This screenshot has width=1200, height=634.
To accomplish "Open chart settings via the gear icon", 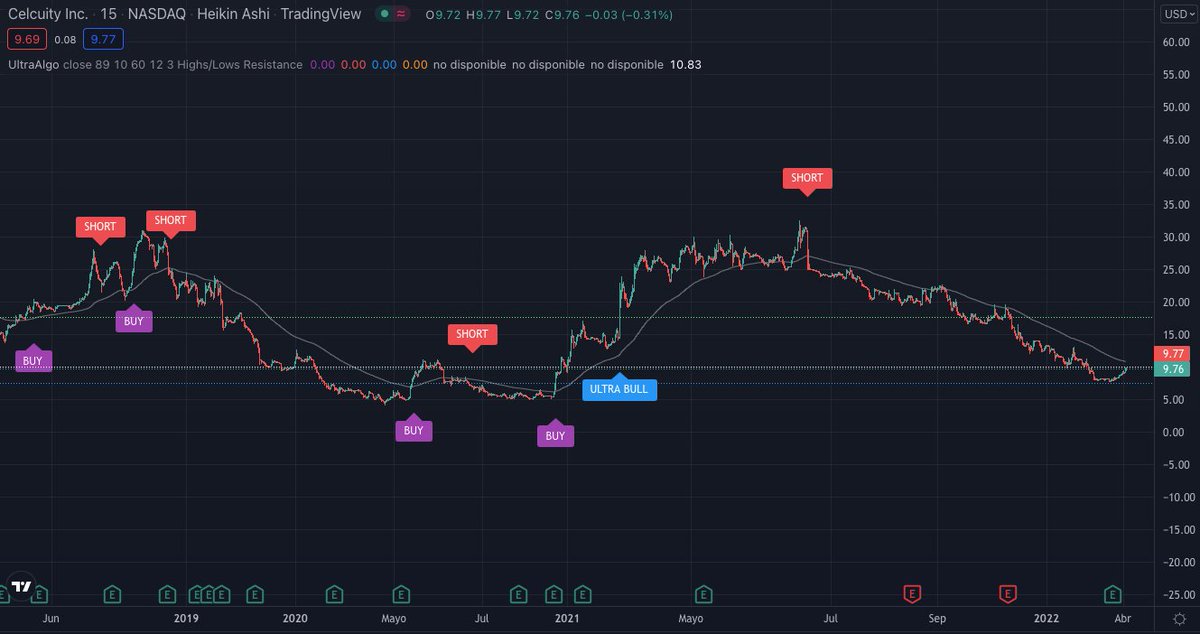I will tap(1178, 619).
